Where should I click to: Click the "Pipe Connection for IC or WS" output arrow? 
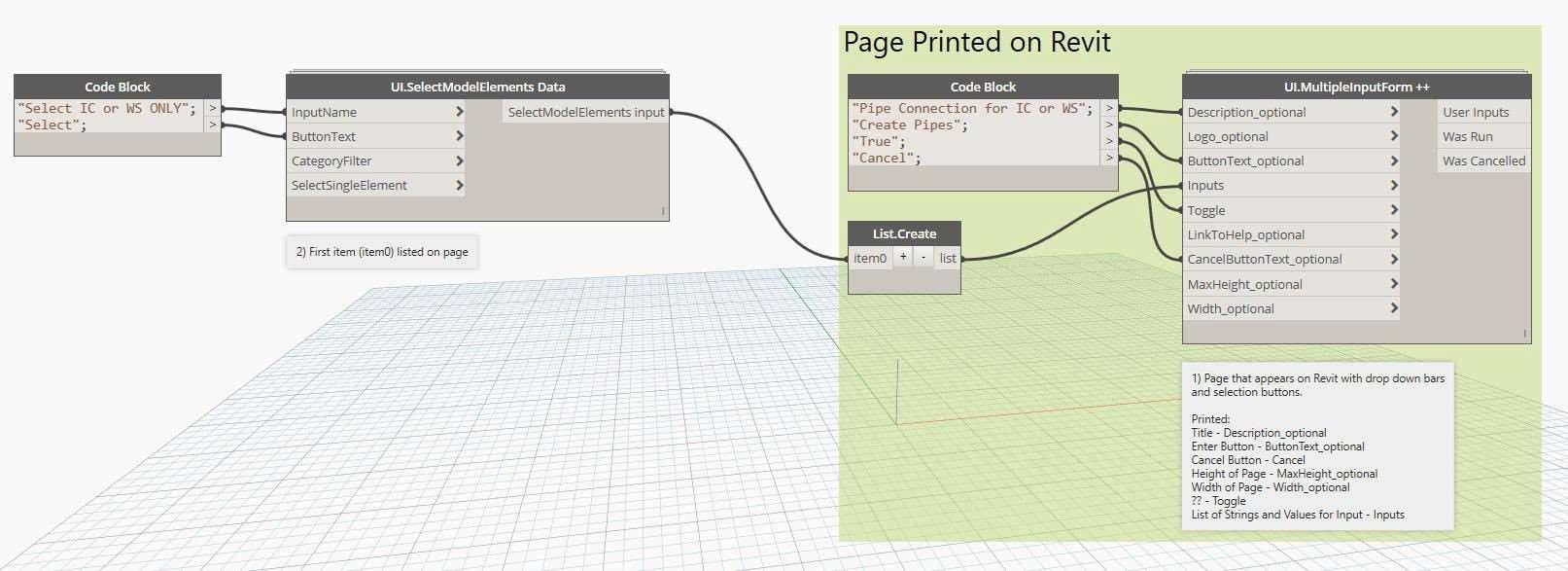(1109, 108)
